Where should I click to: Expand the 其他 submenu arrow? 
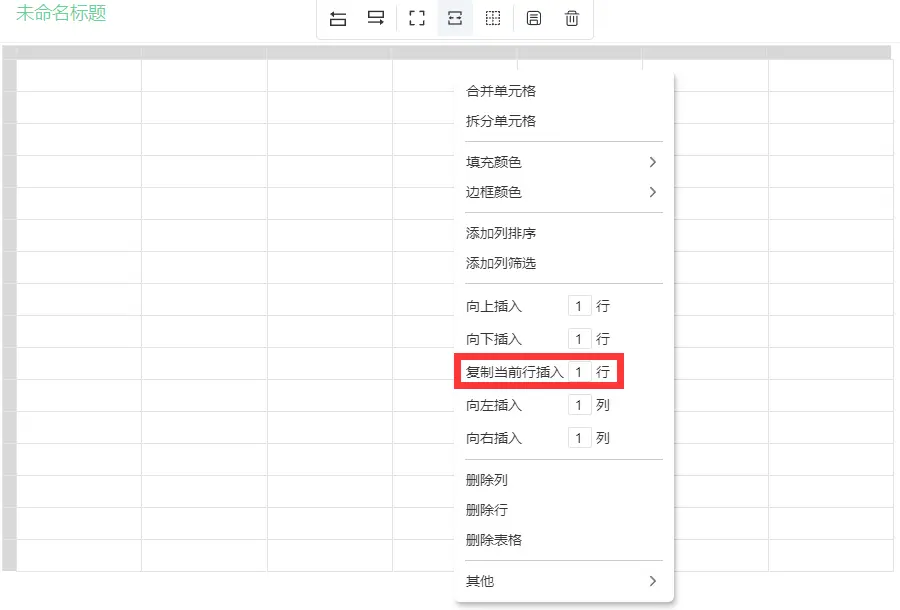(x=652, y=581)
